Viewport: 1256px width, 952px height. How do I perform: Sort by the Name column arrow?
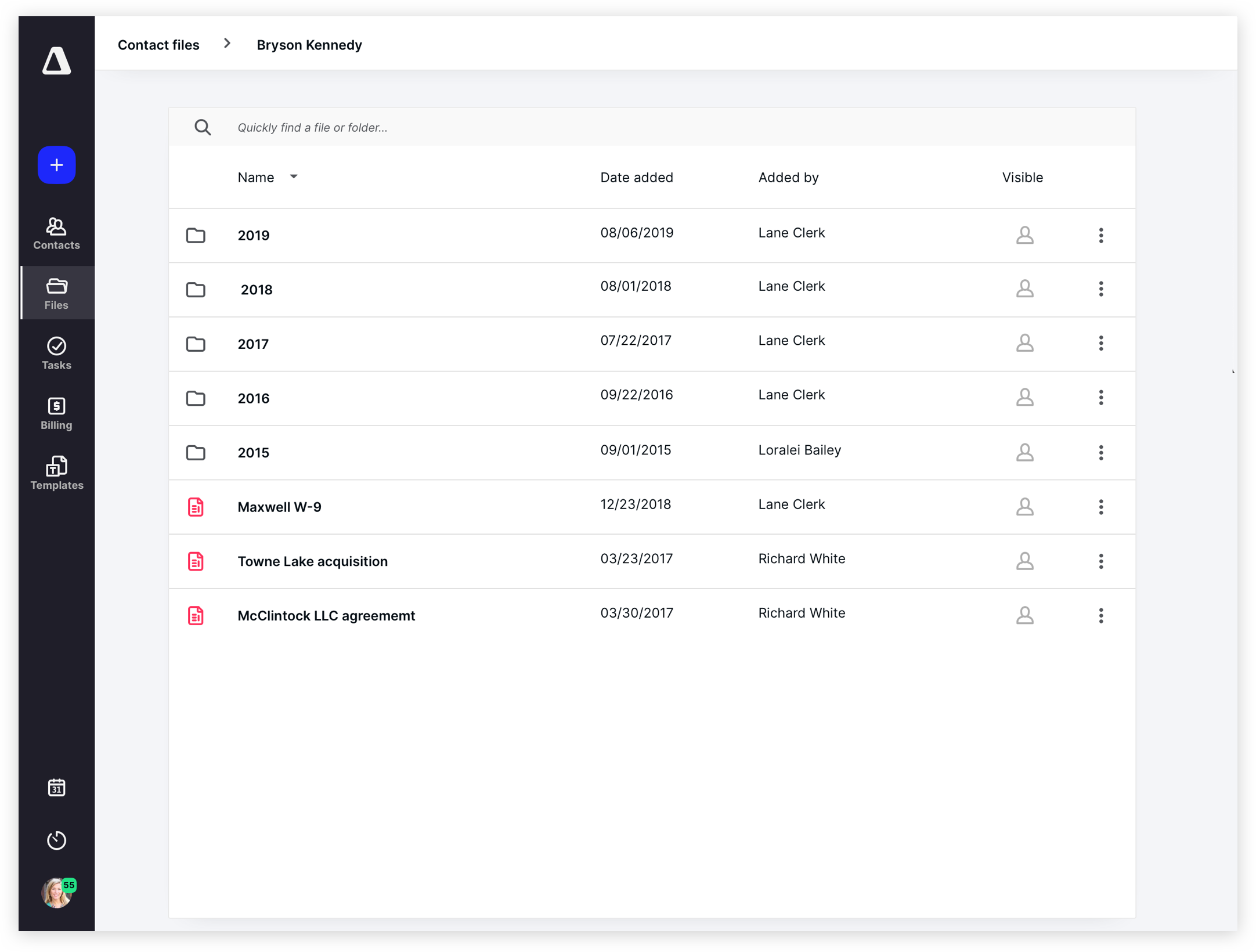pyautogui.click(x=294, y=176)
